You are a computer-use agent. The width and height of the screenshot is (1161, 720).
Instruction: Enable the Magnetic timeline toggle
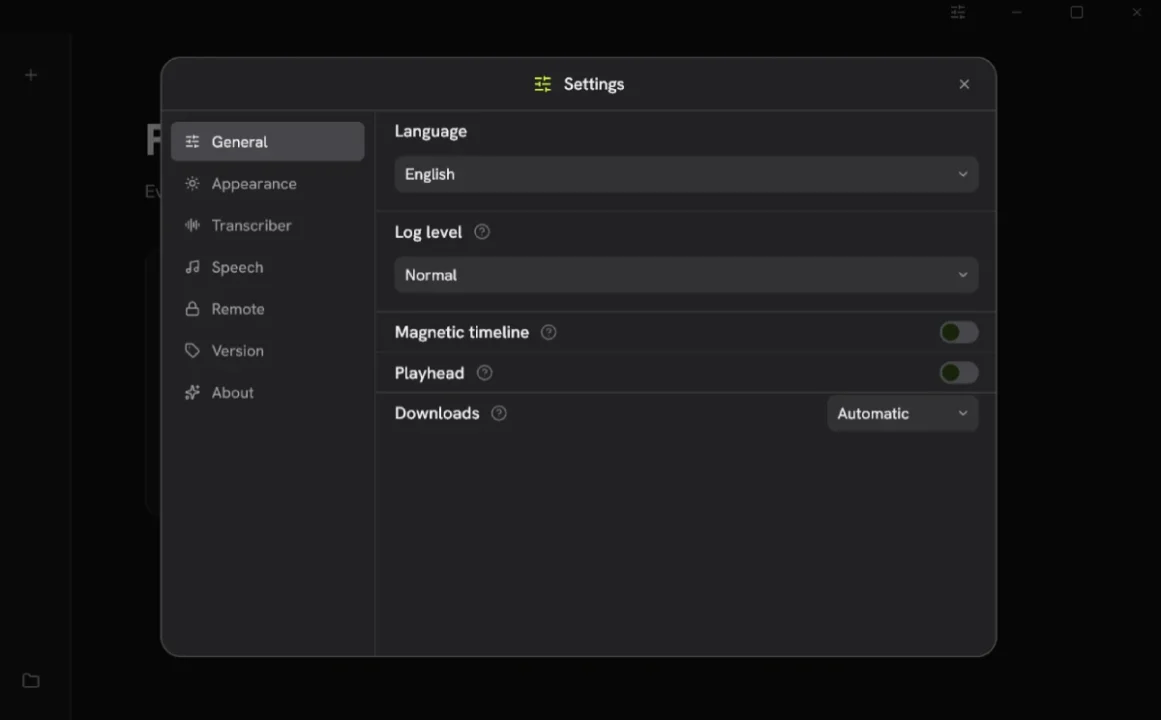[959, 332]
